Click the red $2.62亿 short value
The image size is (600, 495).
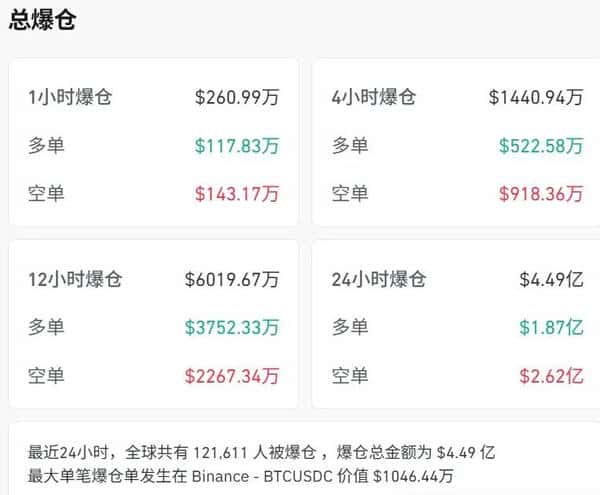click(555, 376)
